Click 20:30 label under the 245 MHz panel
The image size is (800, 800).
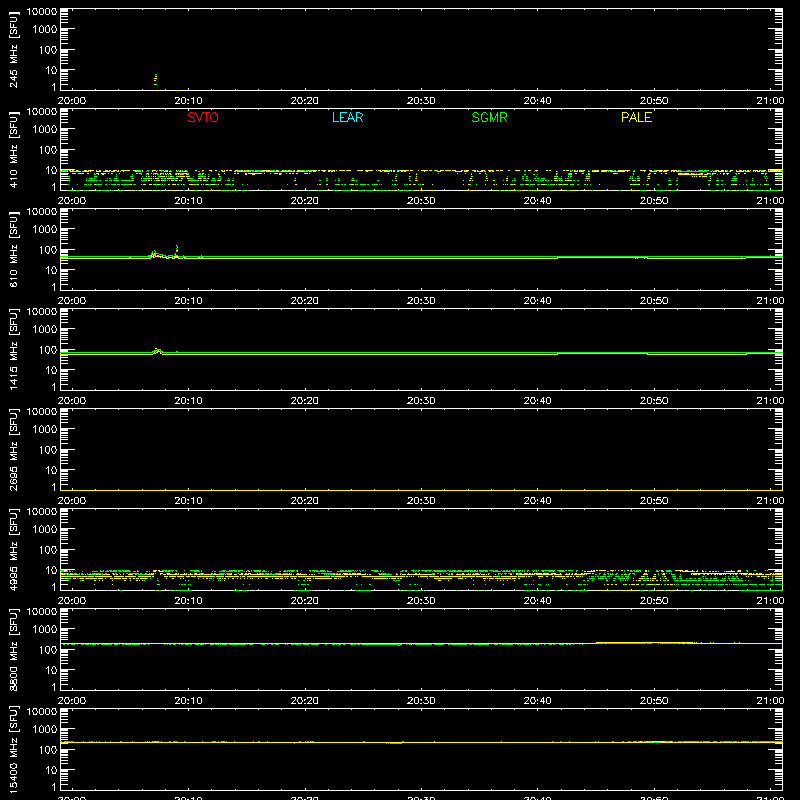pos(421,101)
